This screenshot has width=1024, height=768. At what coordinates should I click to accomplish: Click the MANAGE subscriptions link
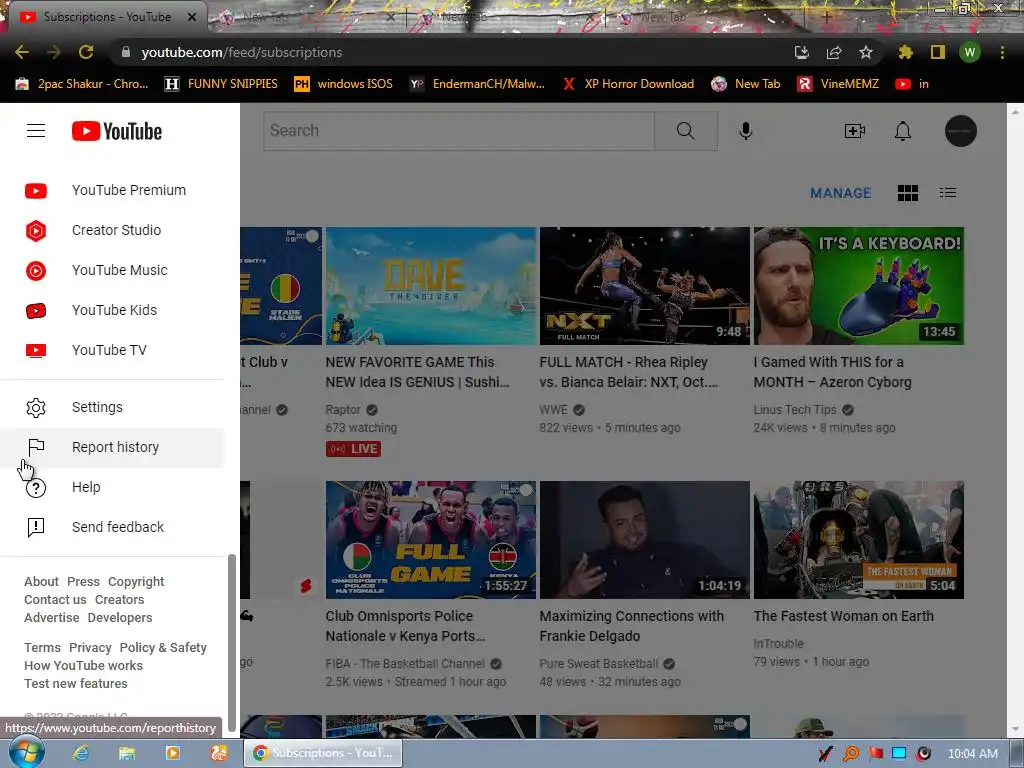click(x=840, y=193)
